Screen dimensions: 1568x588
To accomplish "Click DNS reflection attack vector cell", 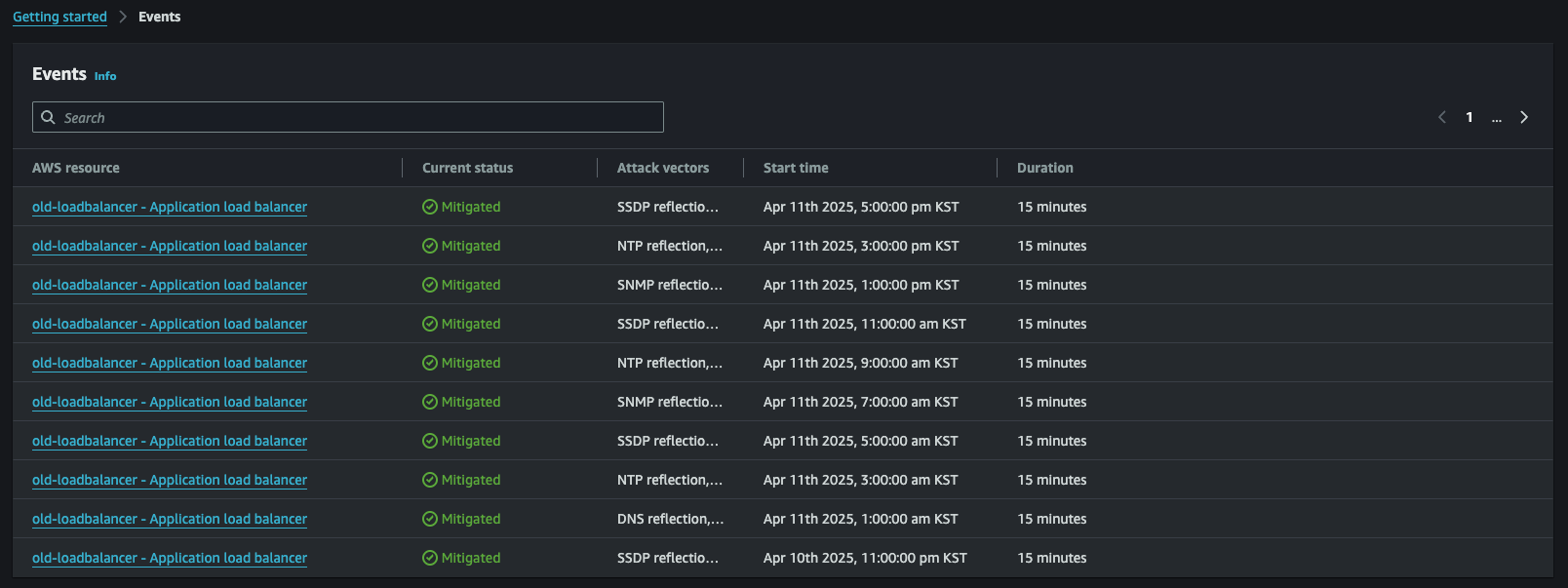I will [671, 519].
